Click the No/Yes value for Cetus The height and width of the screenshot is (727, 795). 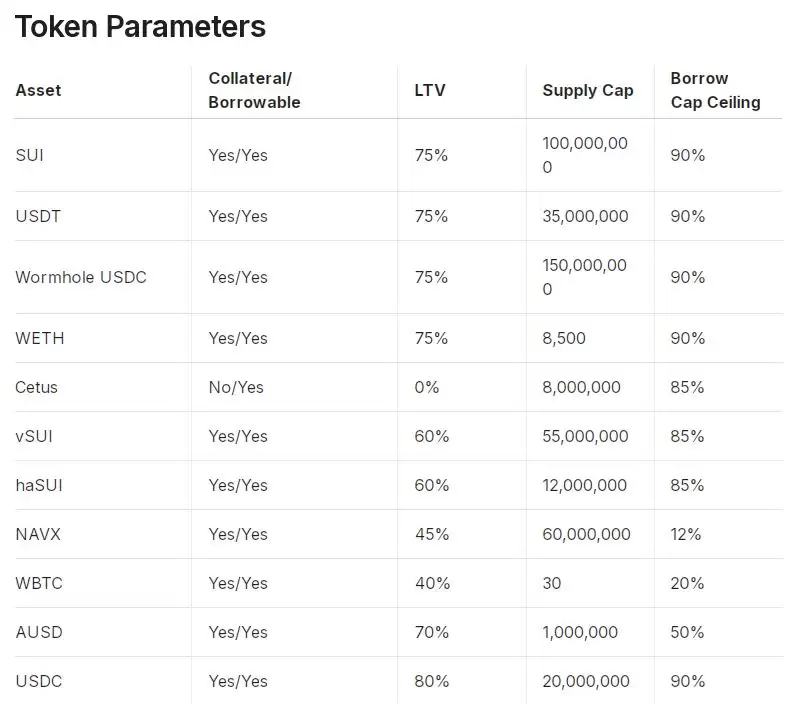(x=236, y=387)
